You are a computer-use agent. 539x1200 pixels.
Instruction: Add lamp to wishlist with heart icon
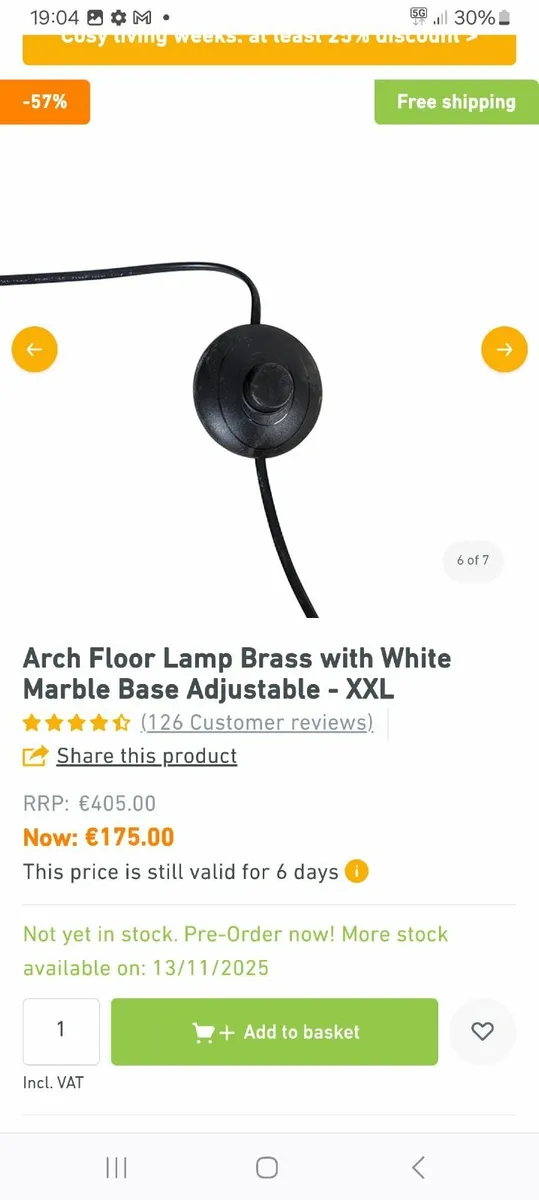482,1031
